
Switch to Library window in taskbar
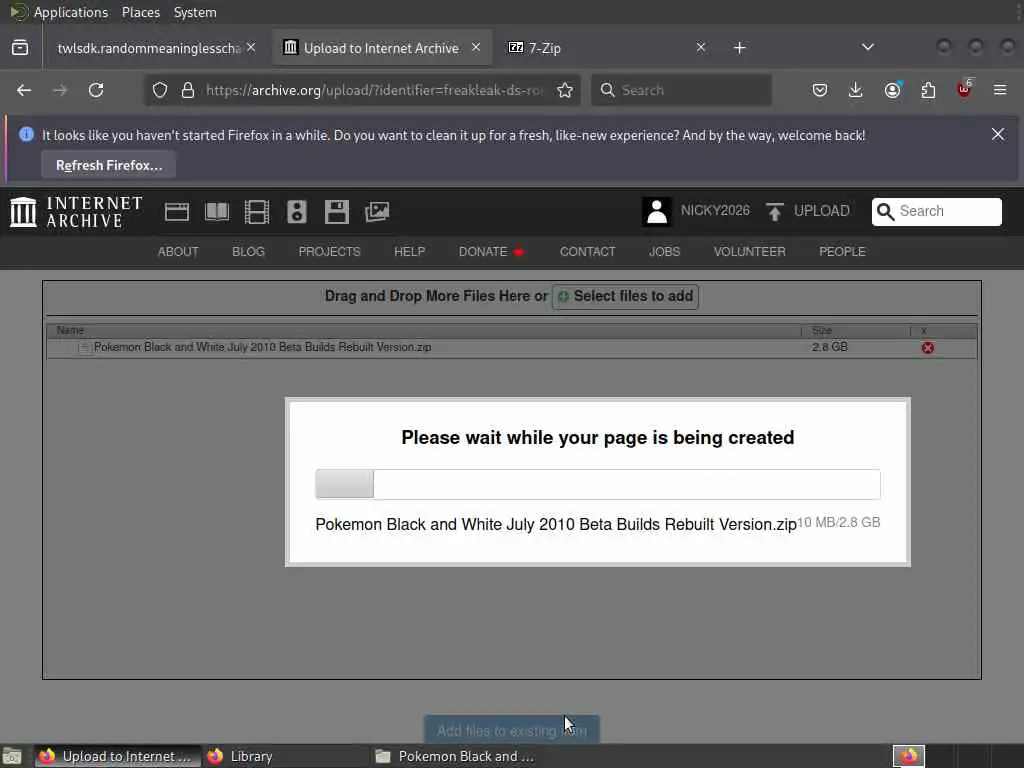click(284, 756)
